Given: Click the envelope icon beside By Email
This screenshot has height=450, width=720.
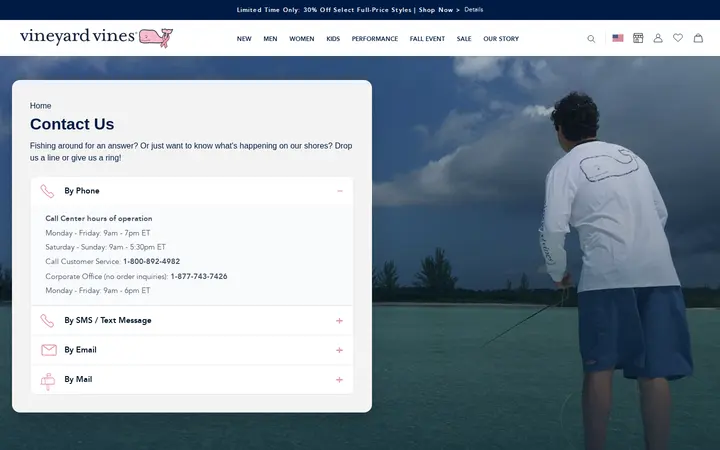Looking at the screenshot, I should tap(49, 350).
